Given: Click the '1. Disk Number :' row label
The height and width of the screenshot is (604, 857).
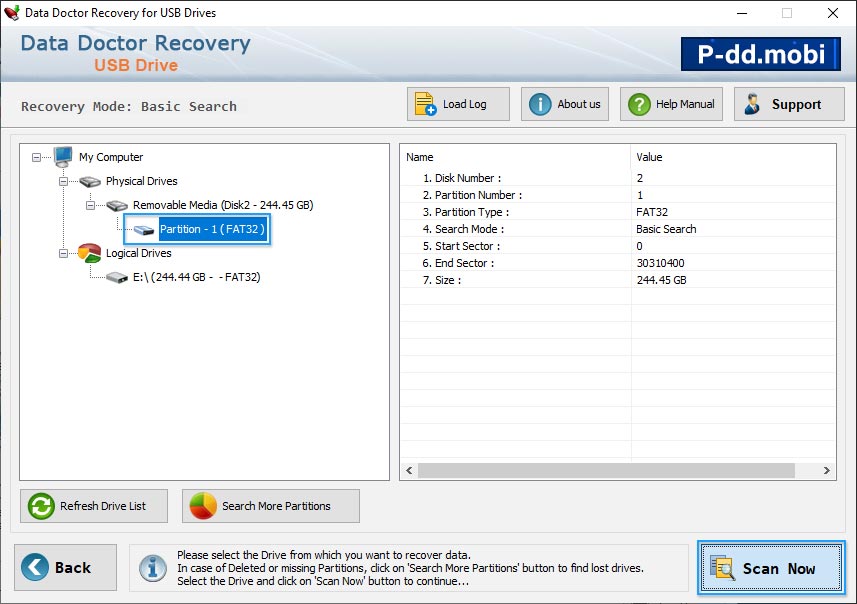Looking at the screenshot, I should point(462,178).
